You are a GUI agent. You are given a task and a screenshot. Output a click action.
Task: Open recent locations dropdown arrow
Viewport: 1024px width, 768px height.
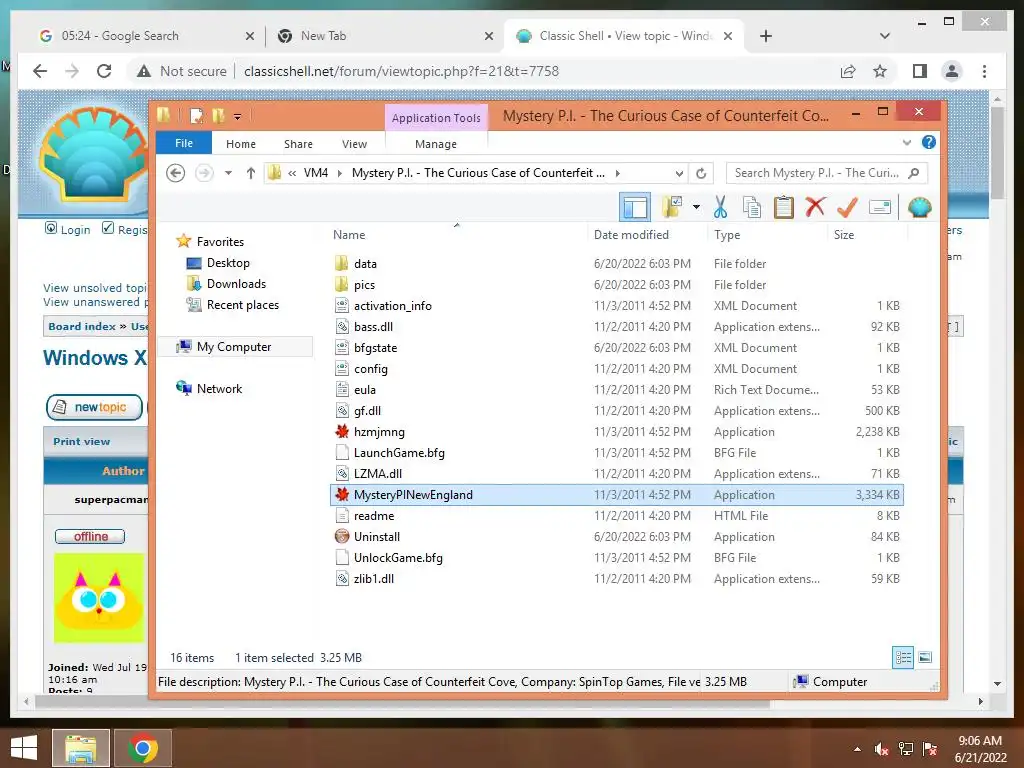(x=228, y=173)
